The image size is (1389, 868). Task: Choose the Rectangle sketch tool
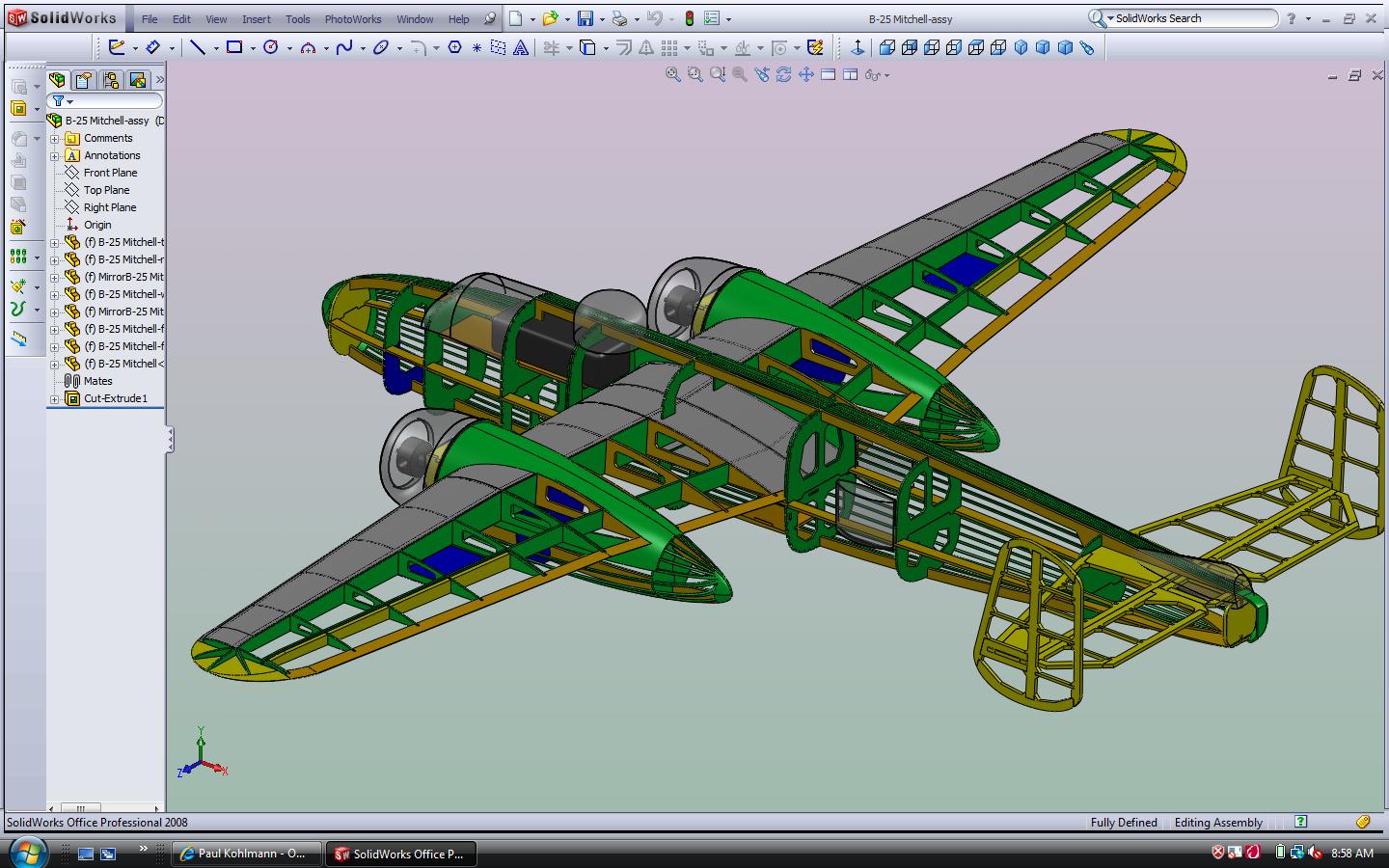pos(233,46)
